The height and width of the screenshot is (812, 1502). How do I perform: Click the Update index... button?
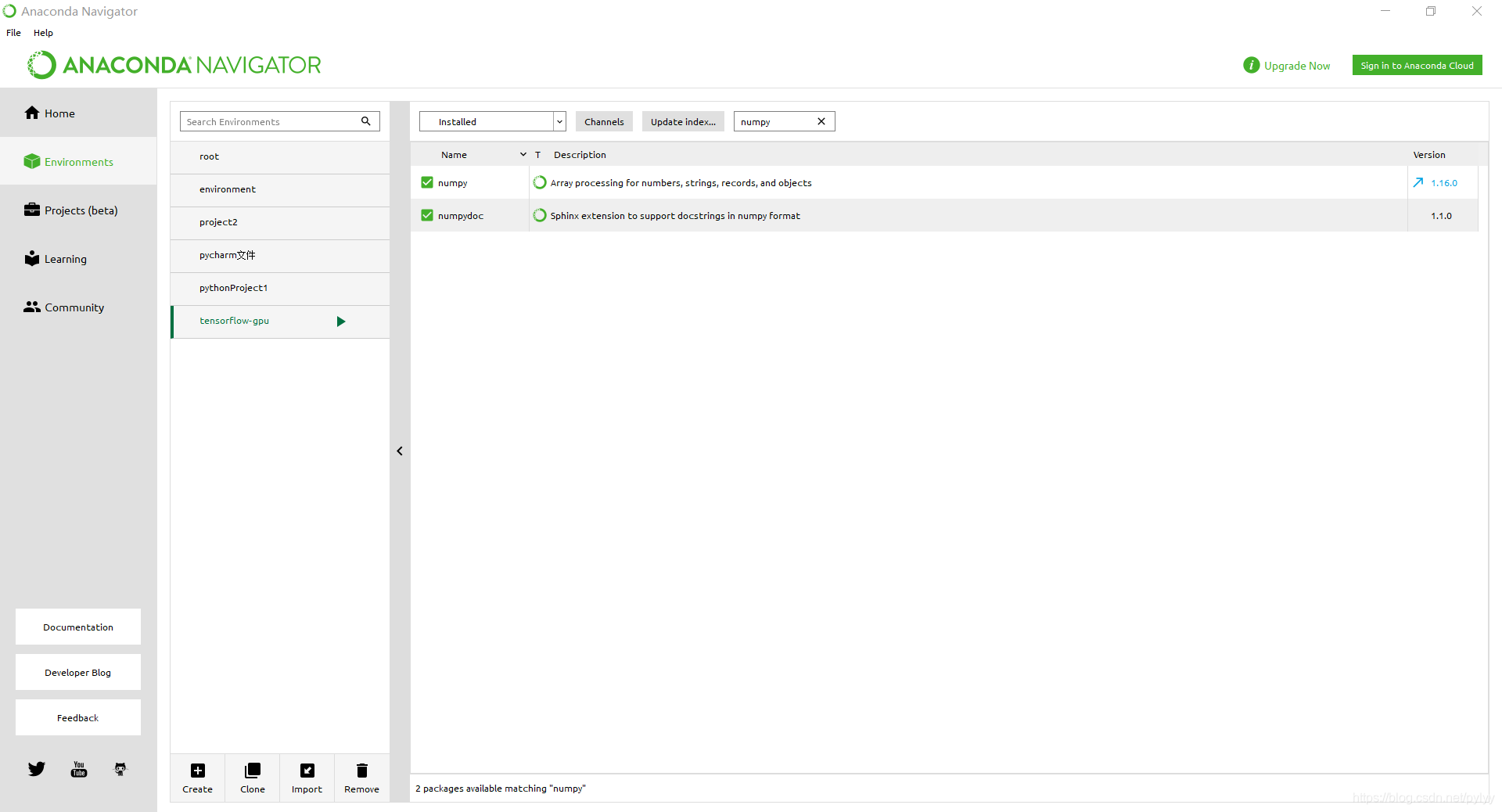(683, 121)
